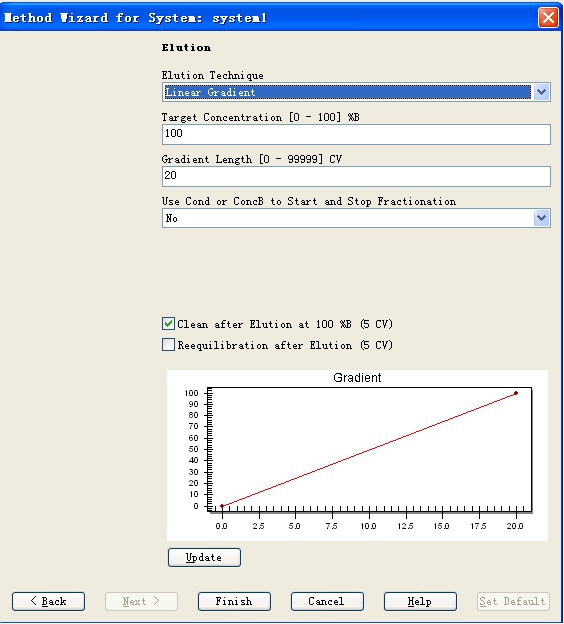The height and width of the screenshot is (624, 564).
Task: Cancel the Method Wizard
Action: [327, 601]
